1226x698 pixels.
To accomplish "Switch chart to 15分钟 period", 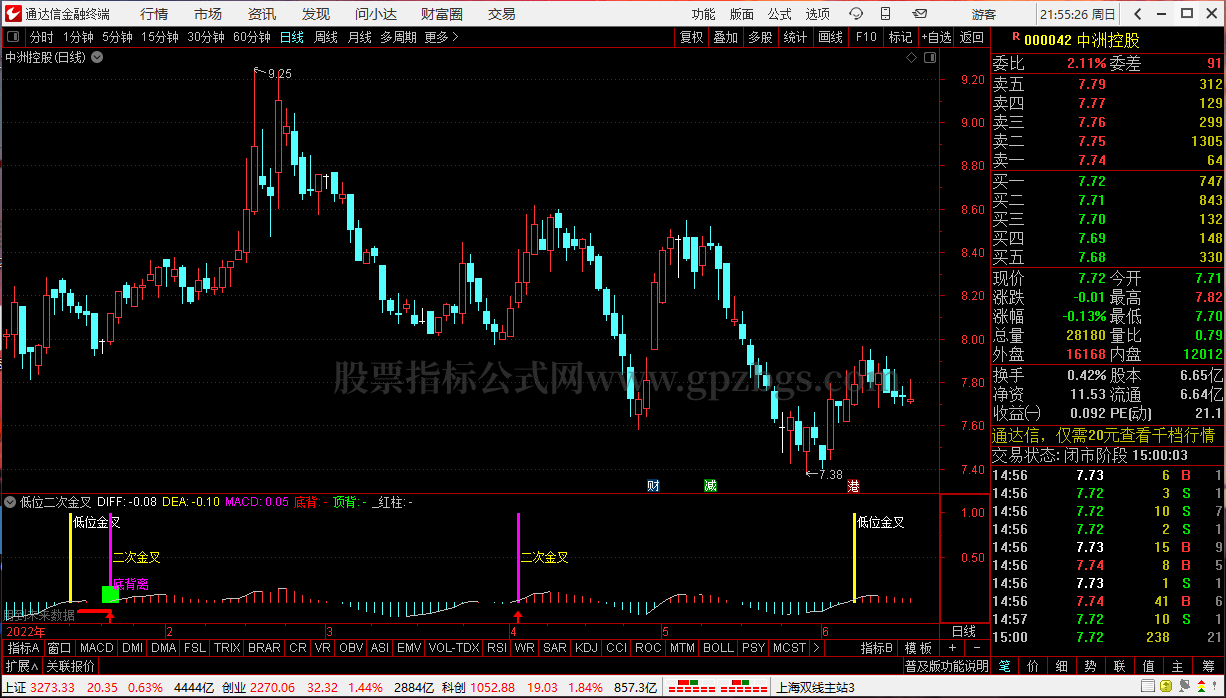I will (x=160, y=37).
